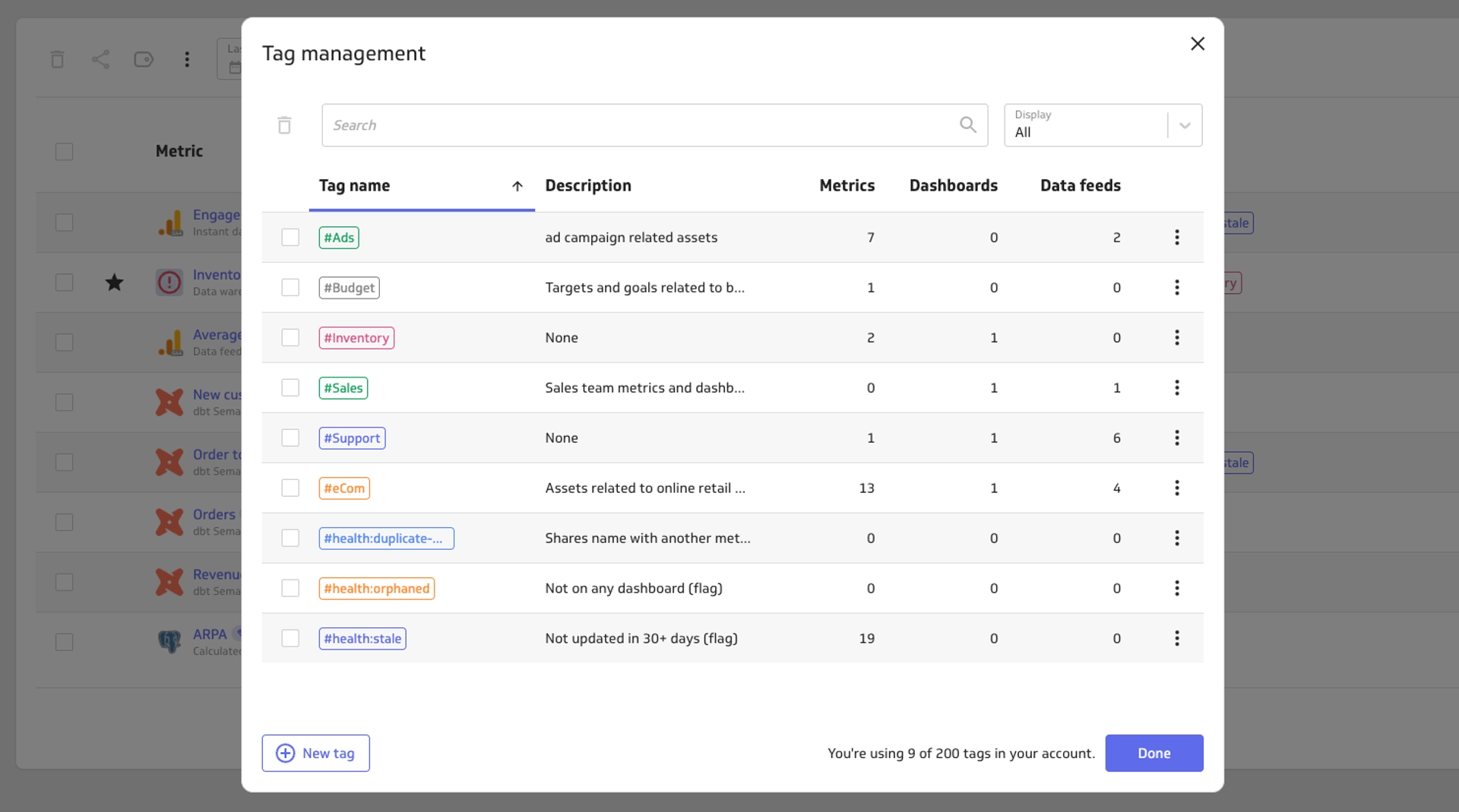1459x812 pixels.
Task: Check the checkbox for the #Ads tag
Action: pyautogui.click(x=290, y=237)
